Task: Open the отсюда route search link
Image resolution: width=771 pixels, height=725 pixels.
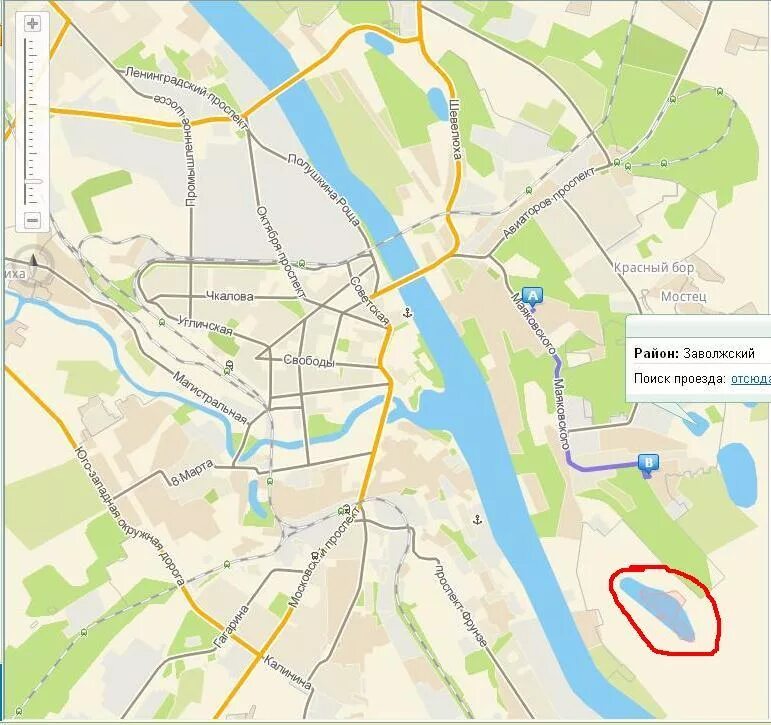Action: coord(750,379)
